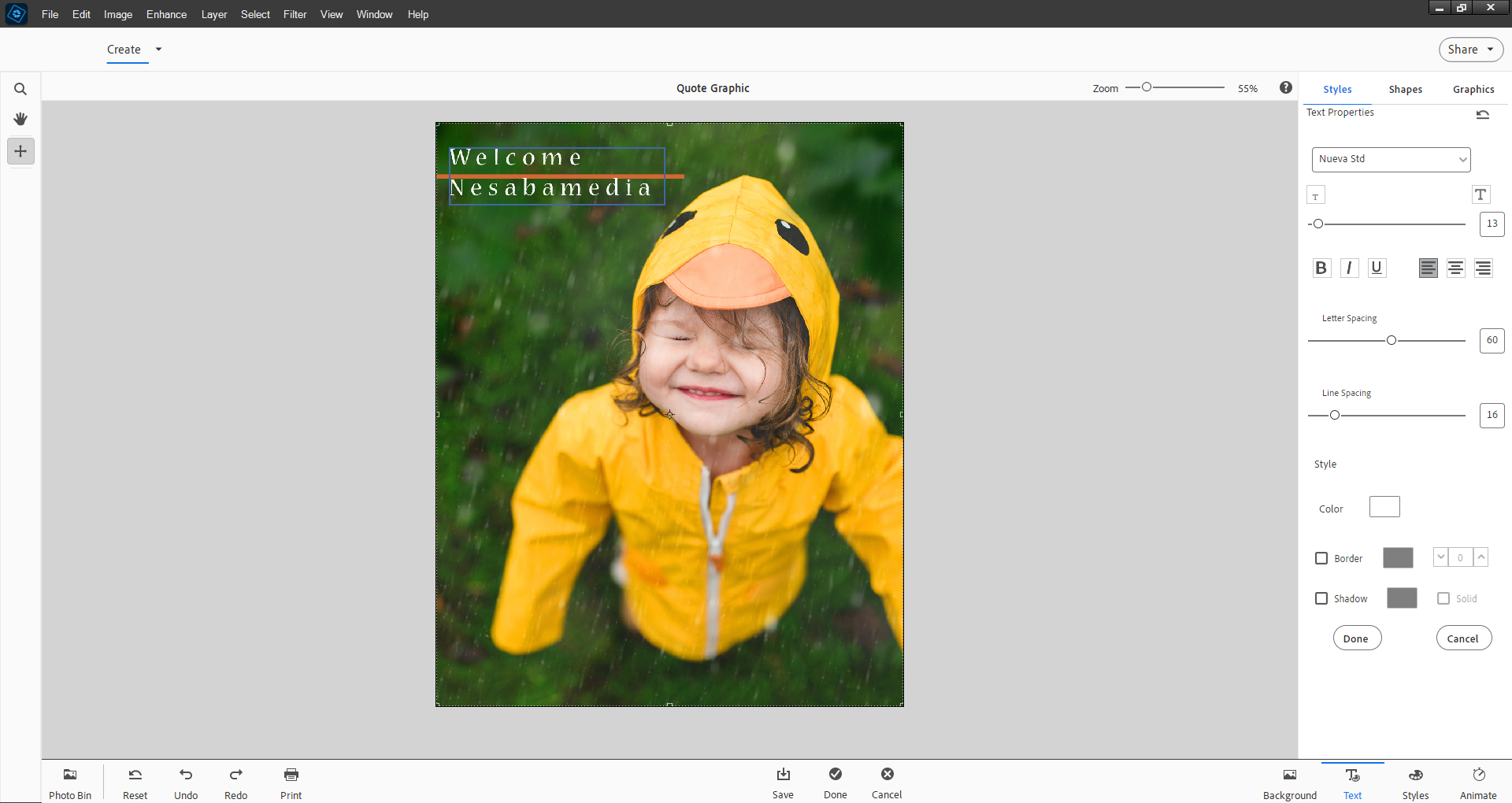The width and height of the screenshot is (1512, 803).
Task: Click the Done checkmark in bottom bar
Action: point(836,774)
